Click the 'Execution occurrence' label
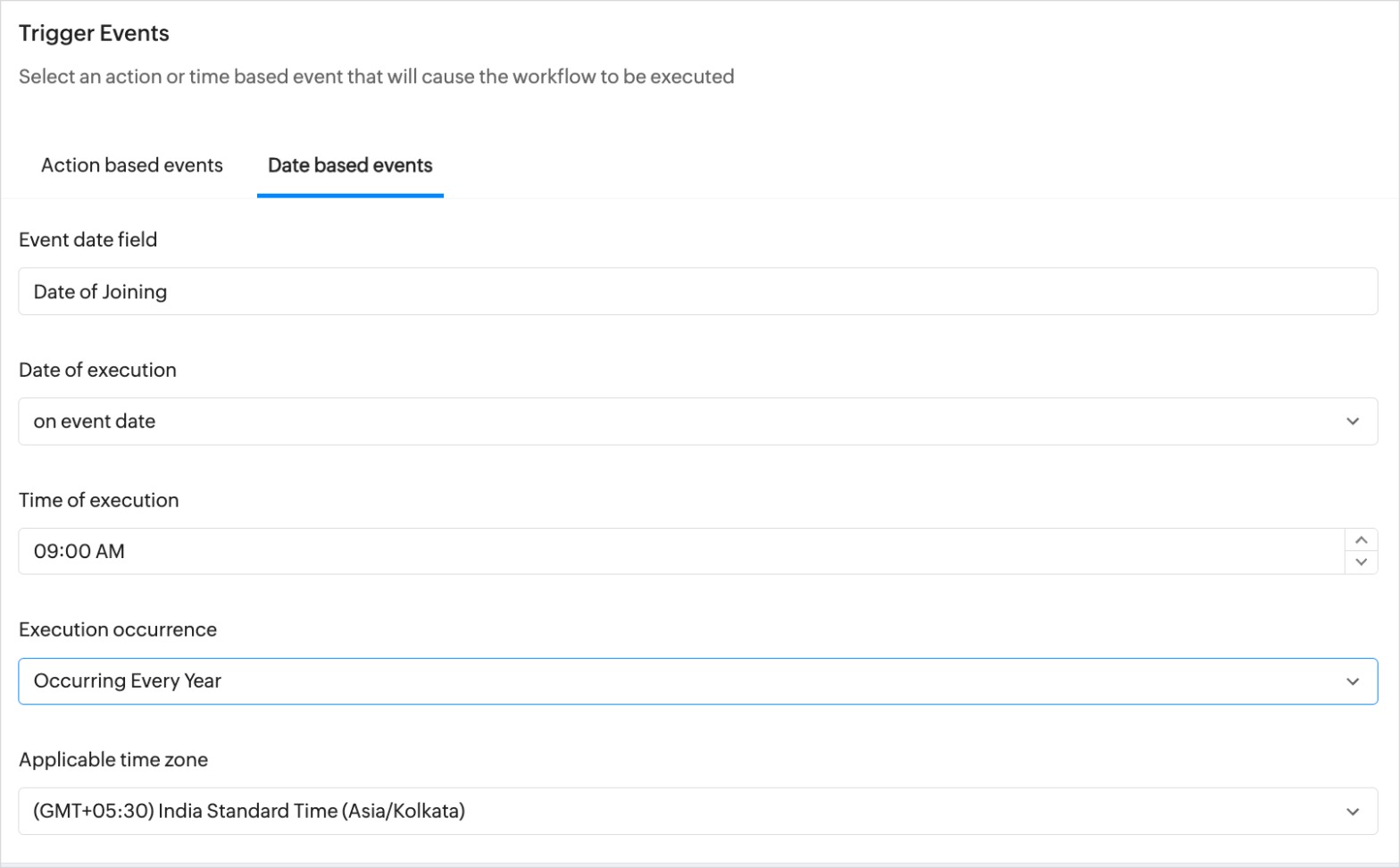 click(117, 630)
